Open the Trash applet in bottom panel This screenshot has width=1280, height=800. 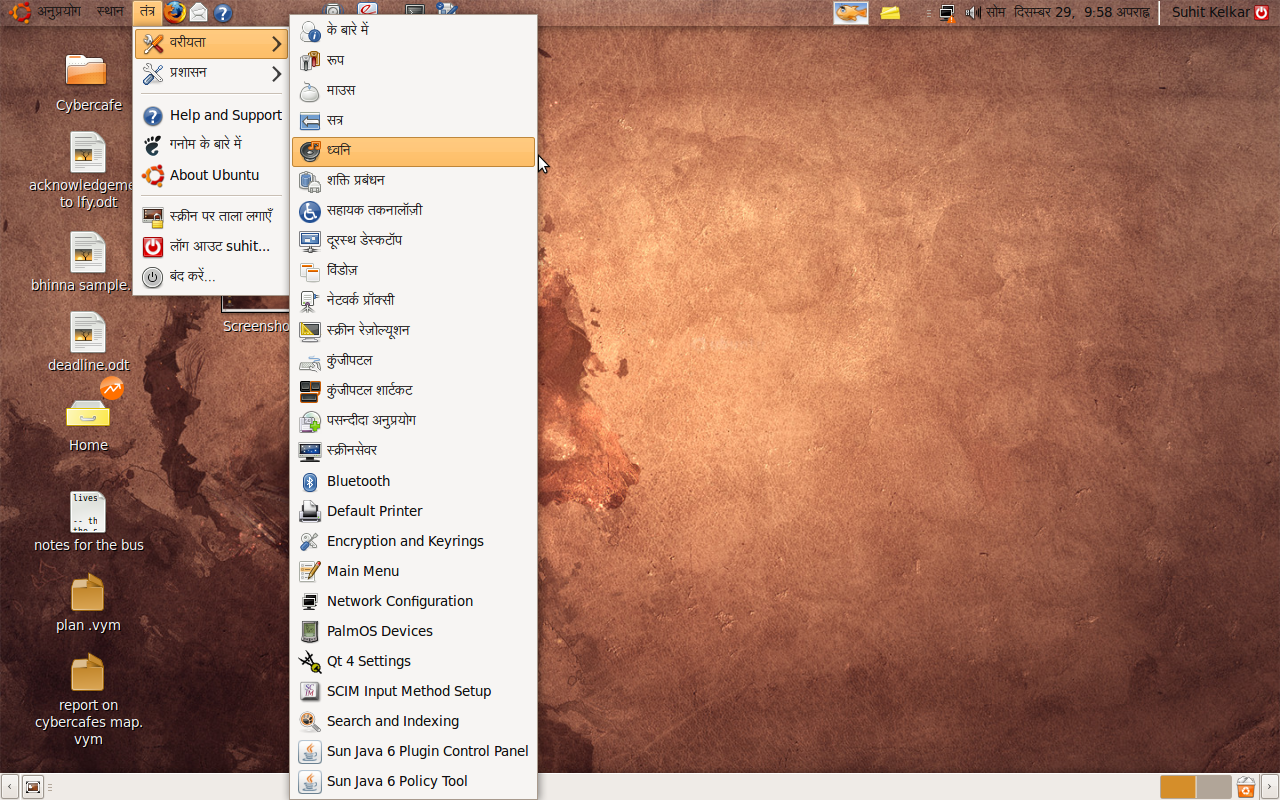[1245, 787]
